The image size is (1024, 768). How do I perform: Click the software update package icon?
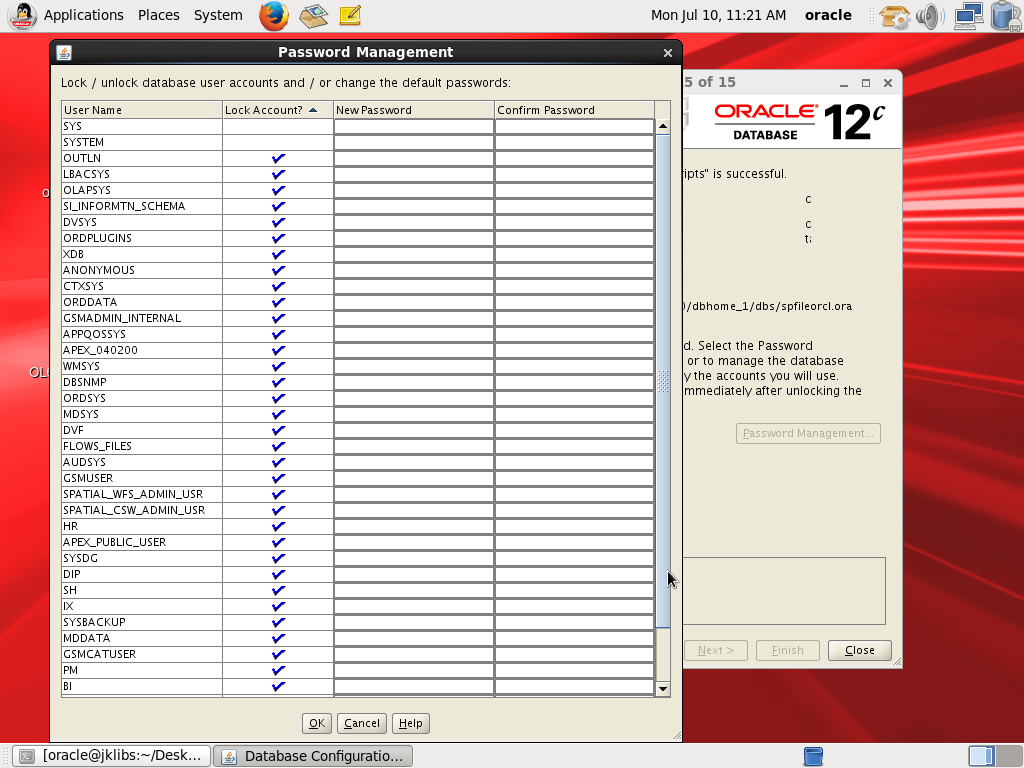pyautogui.click(x=894, y=16)
